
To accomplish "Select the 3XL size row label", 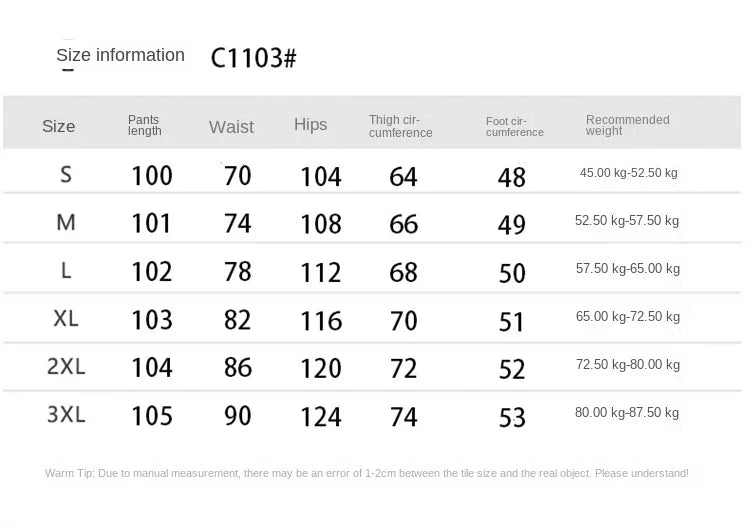I will (x=66, y=415).
